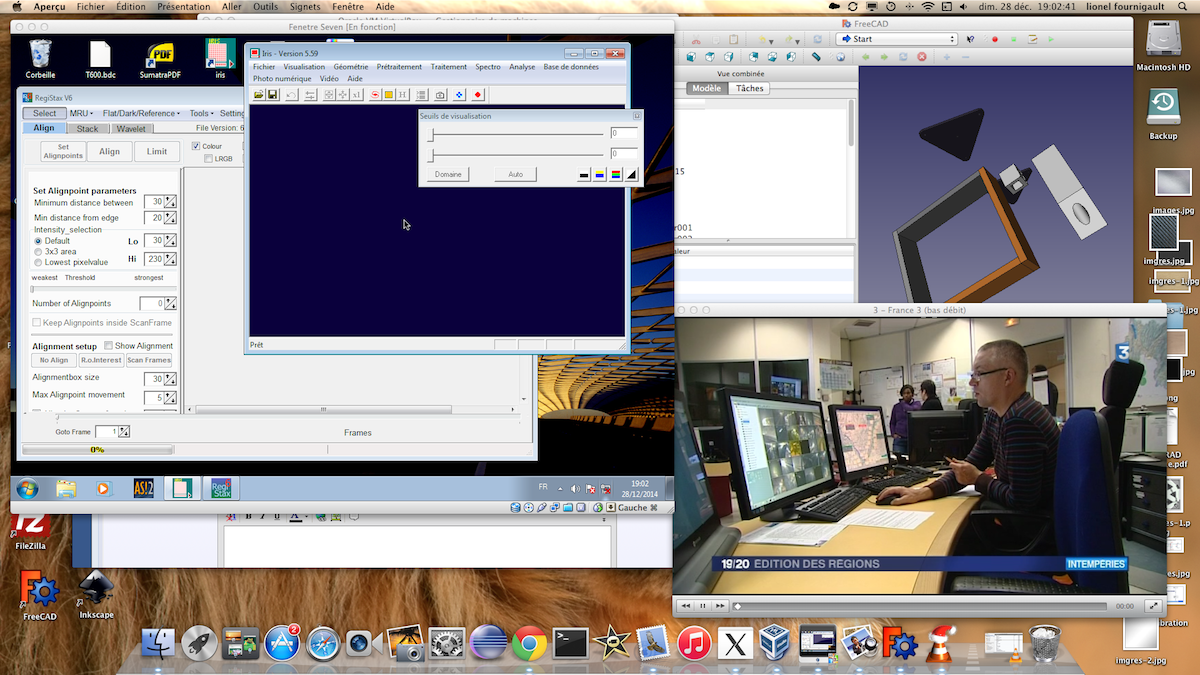The height and width of the screenshot is (675, 1200).
Task: Select the Default intensity selection radio
Action: click(x=38, y=241)
